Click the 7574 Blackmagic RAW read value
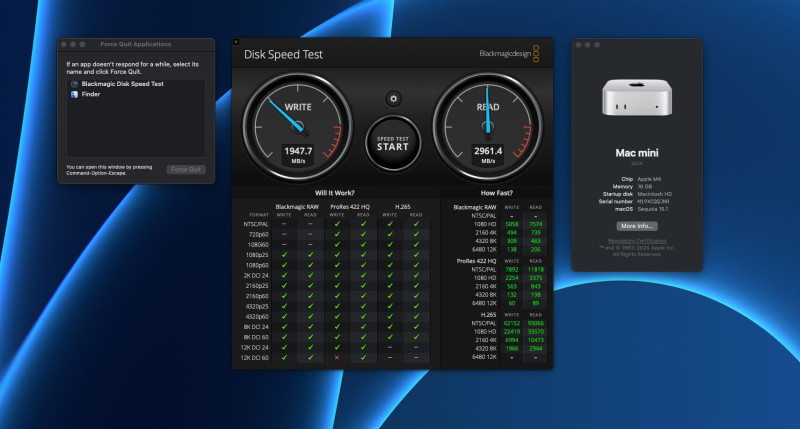The height and width of the screenshot is (429, 800). 536,224
